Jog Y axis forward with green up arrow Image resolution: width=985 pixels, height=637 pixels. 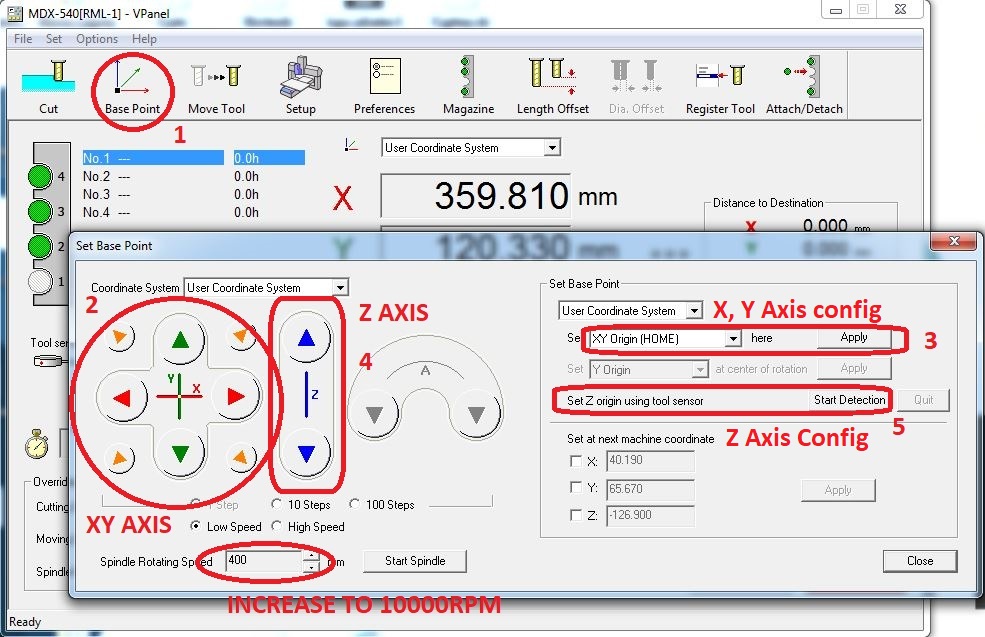[180, 340]
